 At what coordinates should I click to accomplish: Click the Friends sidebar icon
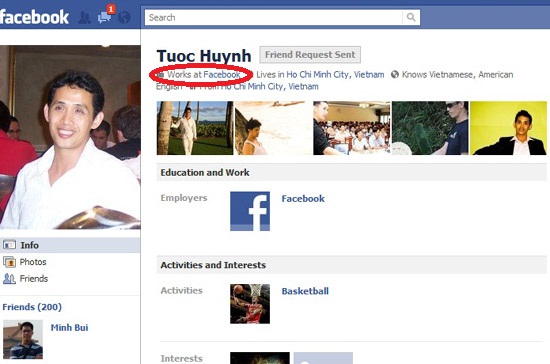pos(9,279)
